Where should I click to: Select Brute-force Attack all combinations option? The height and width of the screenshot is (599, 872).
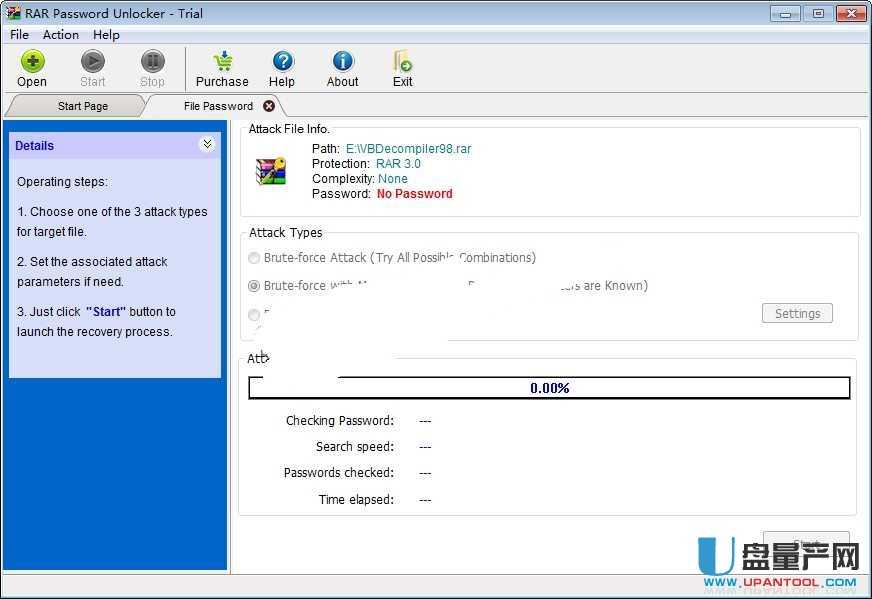pos(254,258)
